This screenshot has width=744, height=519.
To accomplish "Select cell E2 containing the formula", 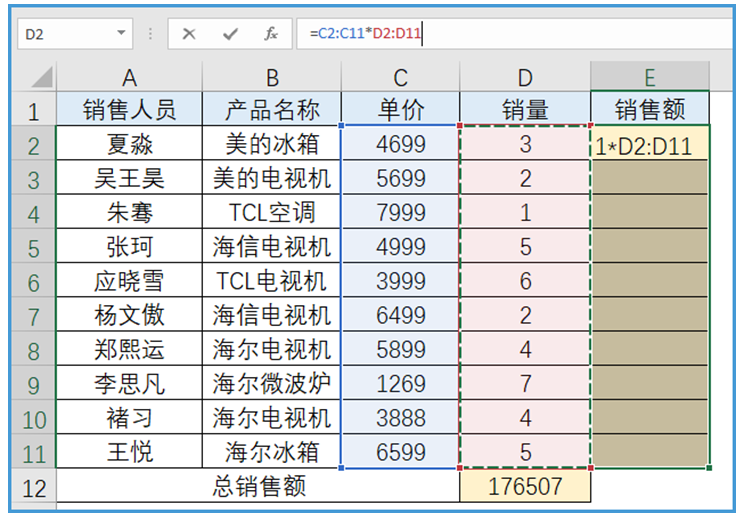I will click(x=649, y=145).
